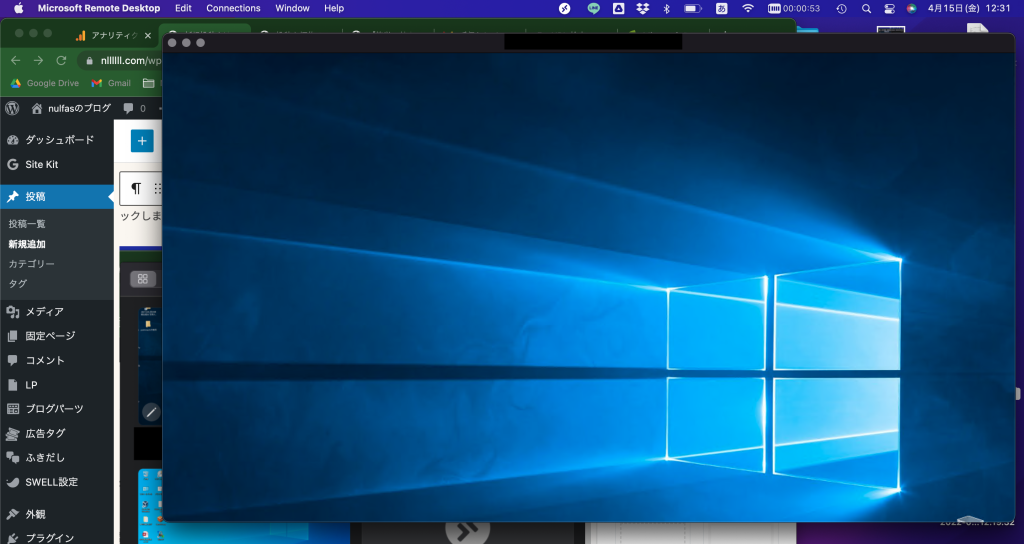This screenshot has height=544, width=1024.
Task: Open Microsoft Remote Desktop app menu
Action: [99, 8]
